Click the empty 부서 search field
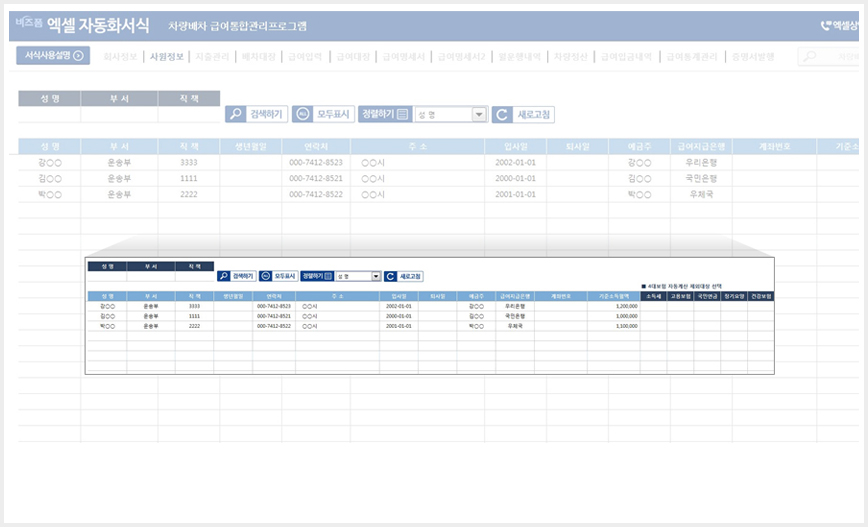868x527 pixels. [x=120, y=115]
